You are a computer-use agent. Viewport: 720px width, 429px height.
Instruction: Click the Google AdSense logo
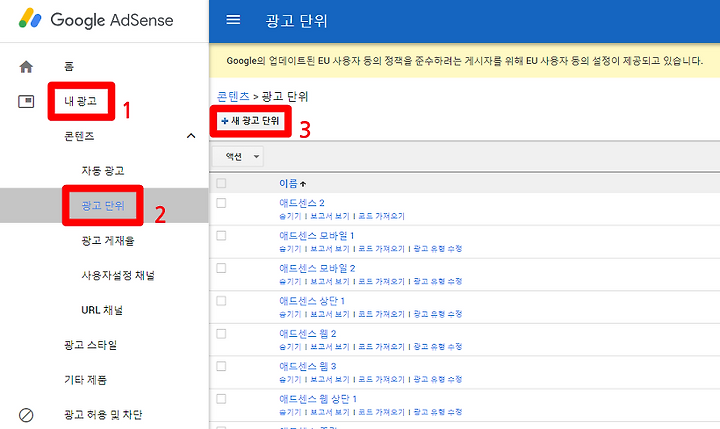tap(96, 20)
